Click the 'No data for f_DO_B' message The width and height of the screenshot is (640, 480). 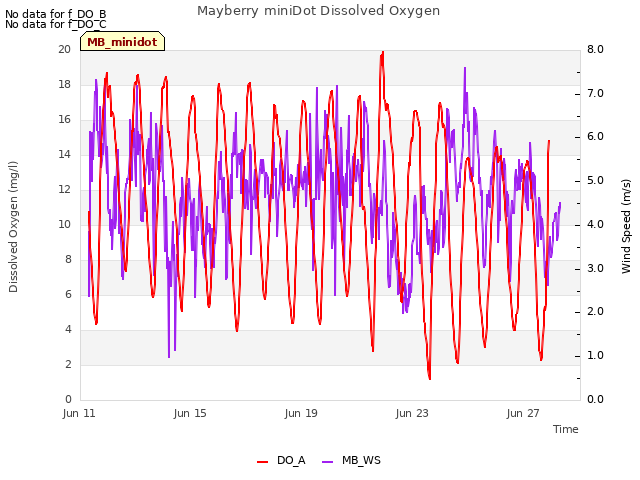(x=56, y=14)
